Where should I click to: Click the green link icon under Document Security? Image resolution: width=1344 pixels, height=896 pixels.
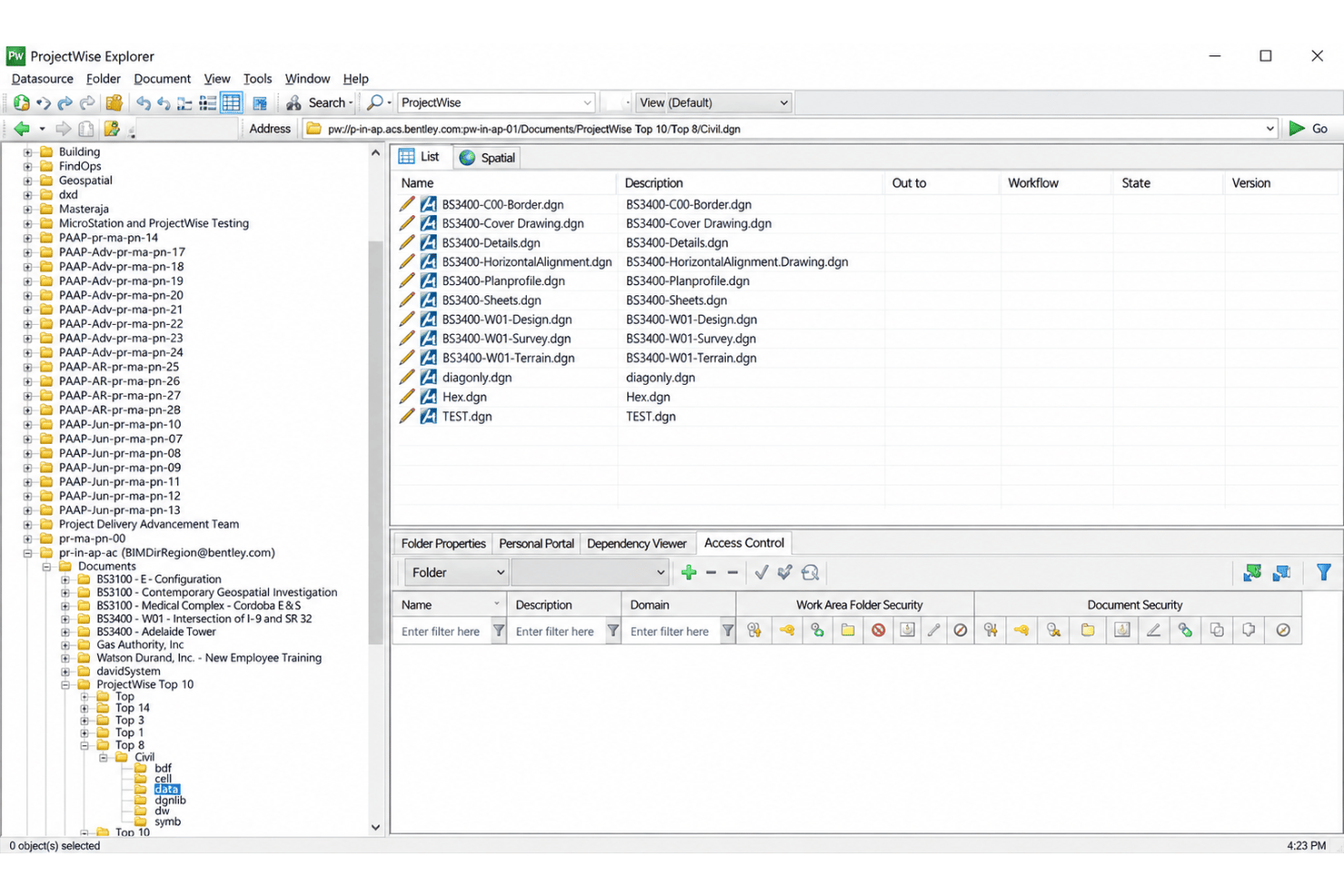[x=1185, y=630]
